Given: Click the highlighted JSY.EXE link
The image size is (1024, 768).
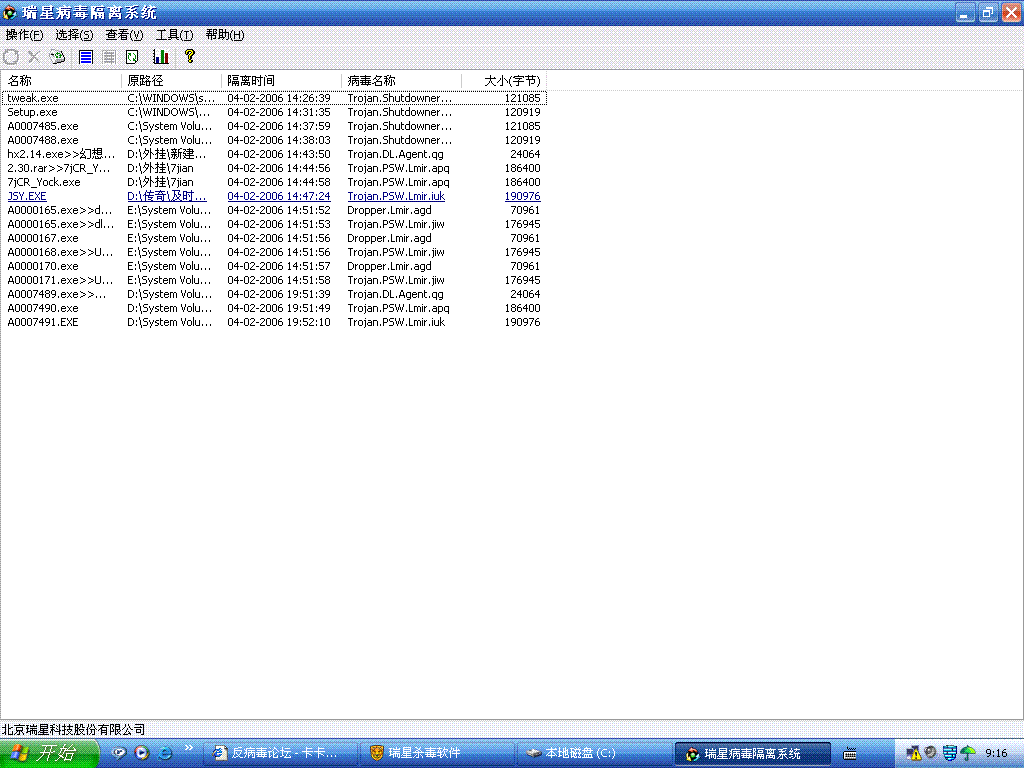Looking at the screenshot, I should pos(27,196).
